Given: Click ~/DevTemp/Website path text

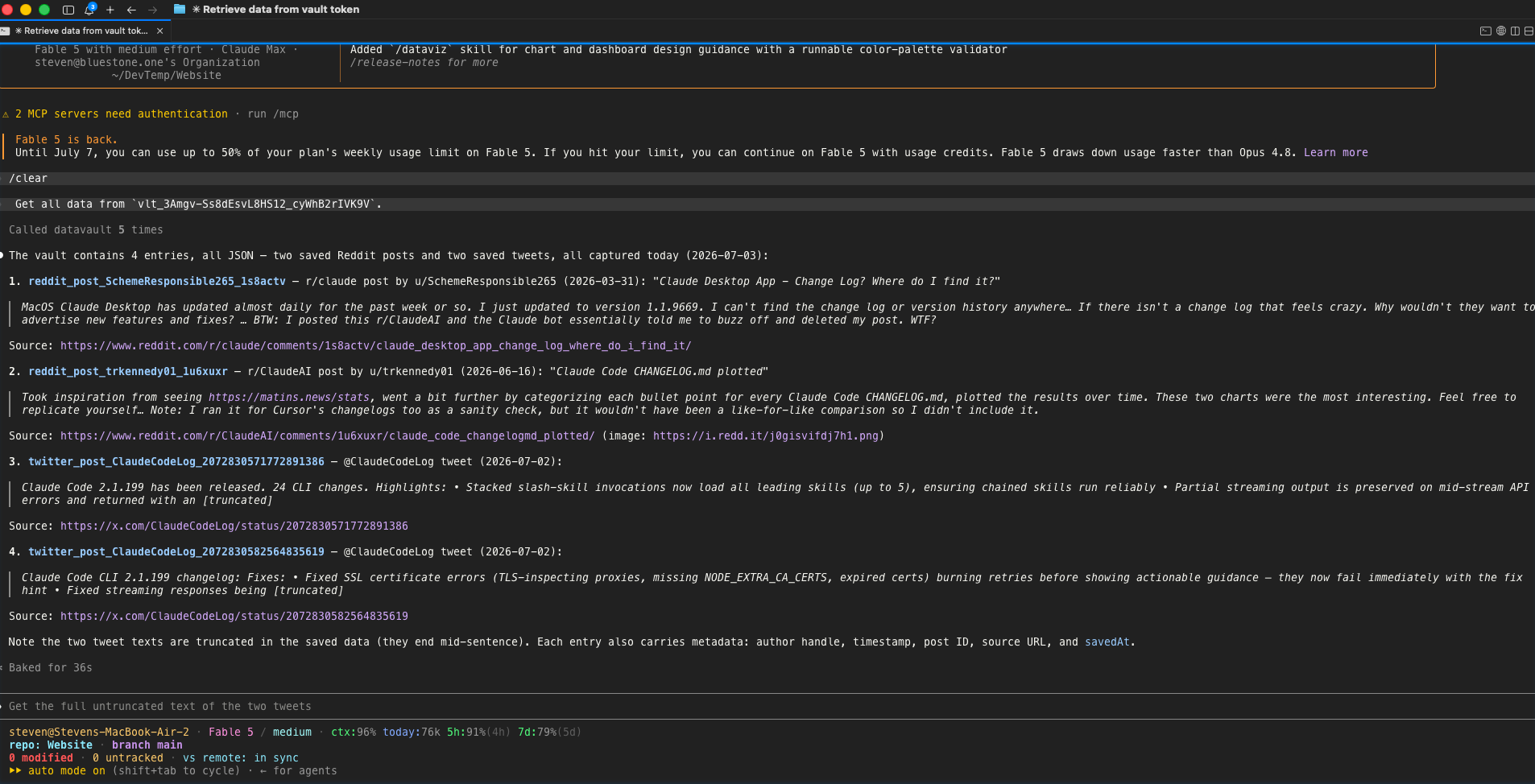Looking at the screenshot, I should 167,75.
